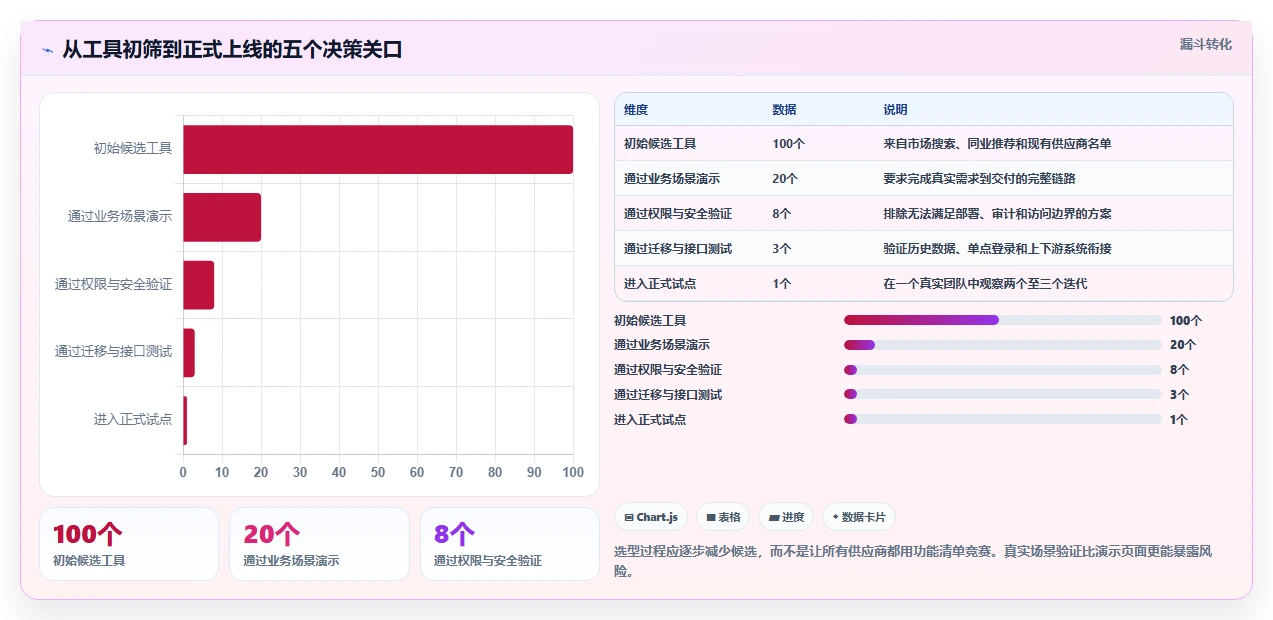Click the 表格 tag chip
The height and width of the screenshot is (620, 1273).
pos(723,517)
